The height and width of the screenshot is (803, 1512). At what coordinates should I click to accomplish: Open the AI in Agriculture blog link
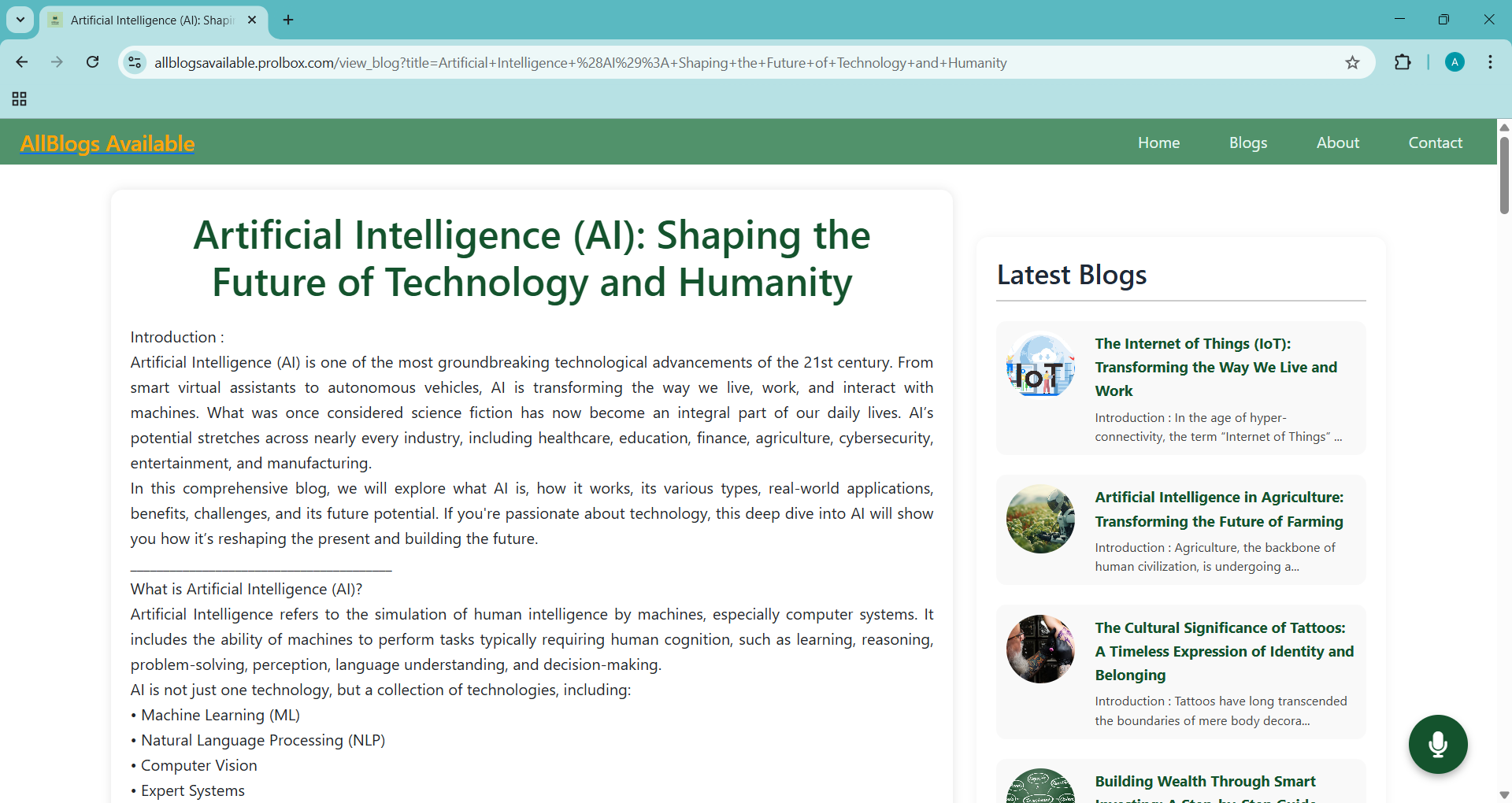[1218, 509]
